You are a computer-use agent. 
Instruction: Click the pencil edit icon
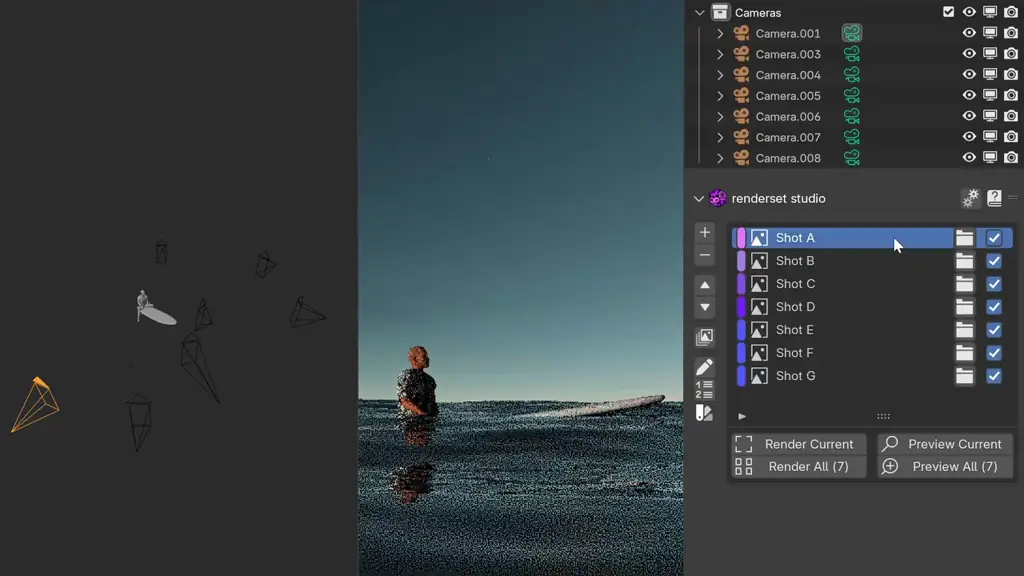coord(705,367)
